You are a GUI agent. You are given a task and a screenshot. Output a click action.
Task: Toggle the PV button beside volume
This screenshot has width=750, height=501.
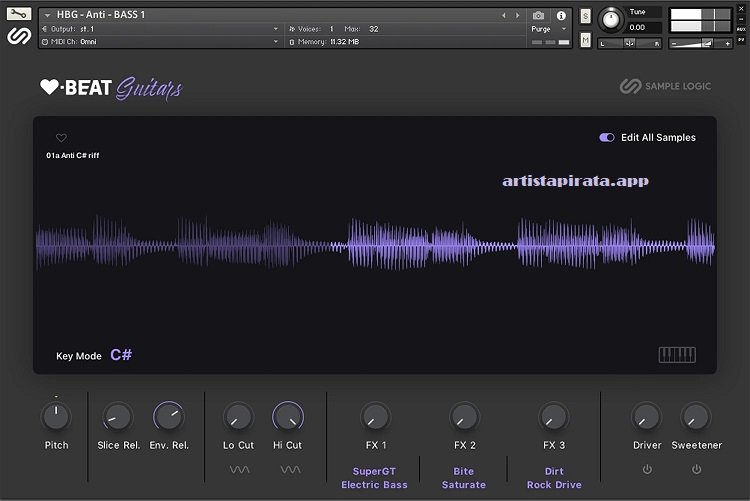(741, 40)
